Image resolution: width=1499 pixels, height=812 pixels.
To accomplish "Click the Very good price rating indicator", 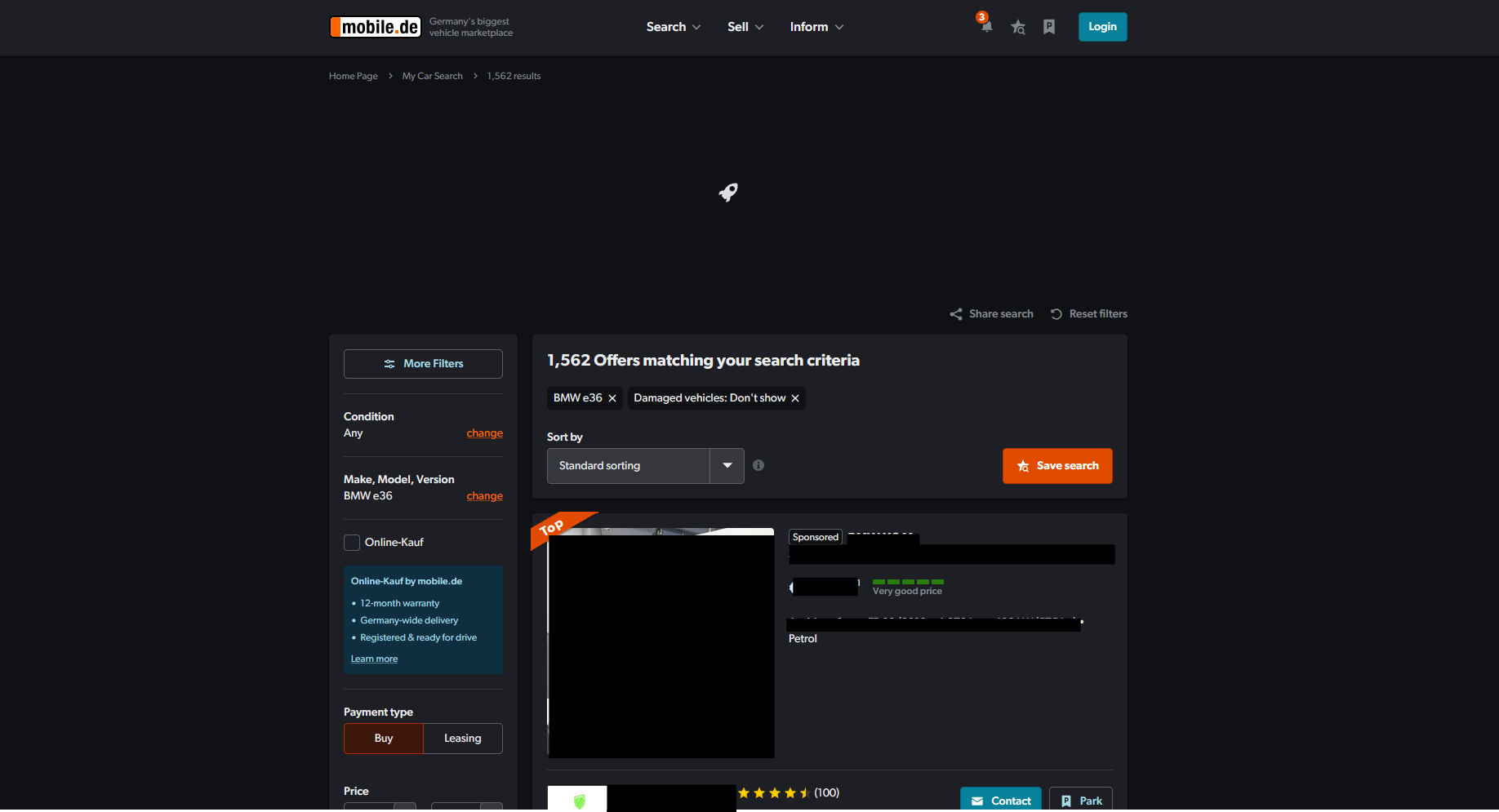I will pyautogui.click(x=908, y=587).
